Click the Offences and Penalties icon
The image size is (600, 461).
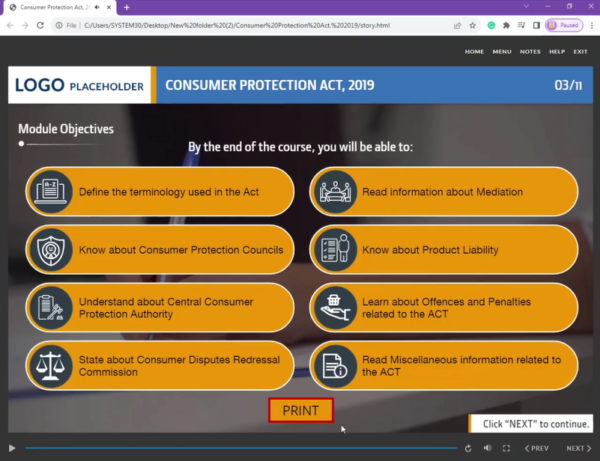[333, 308]
